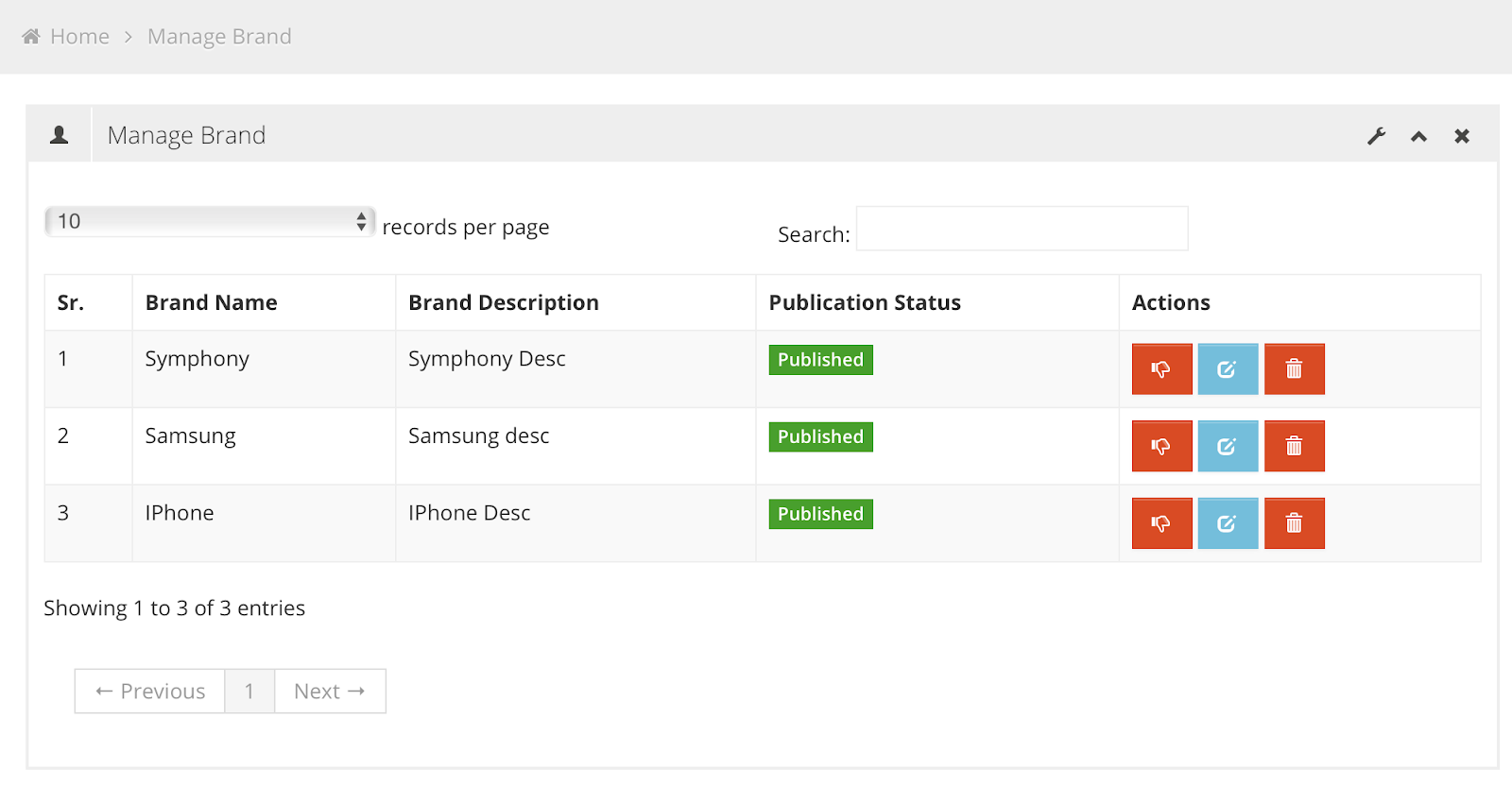Collapse the Manage Brand panel with chevron
The image size is (1512, 803).
1418,136
